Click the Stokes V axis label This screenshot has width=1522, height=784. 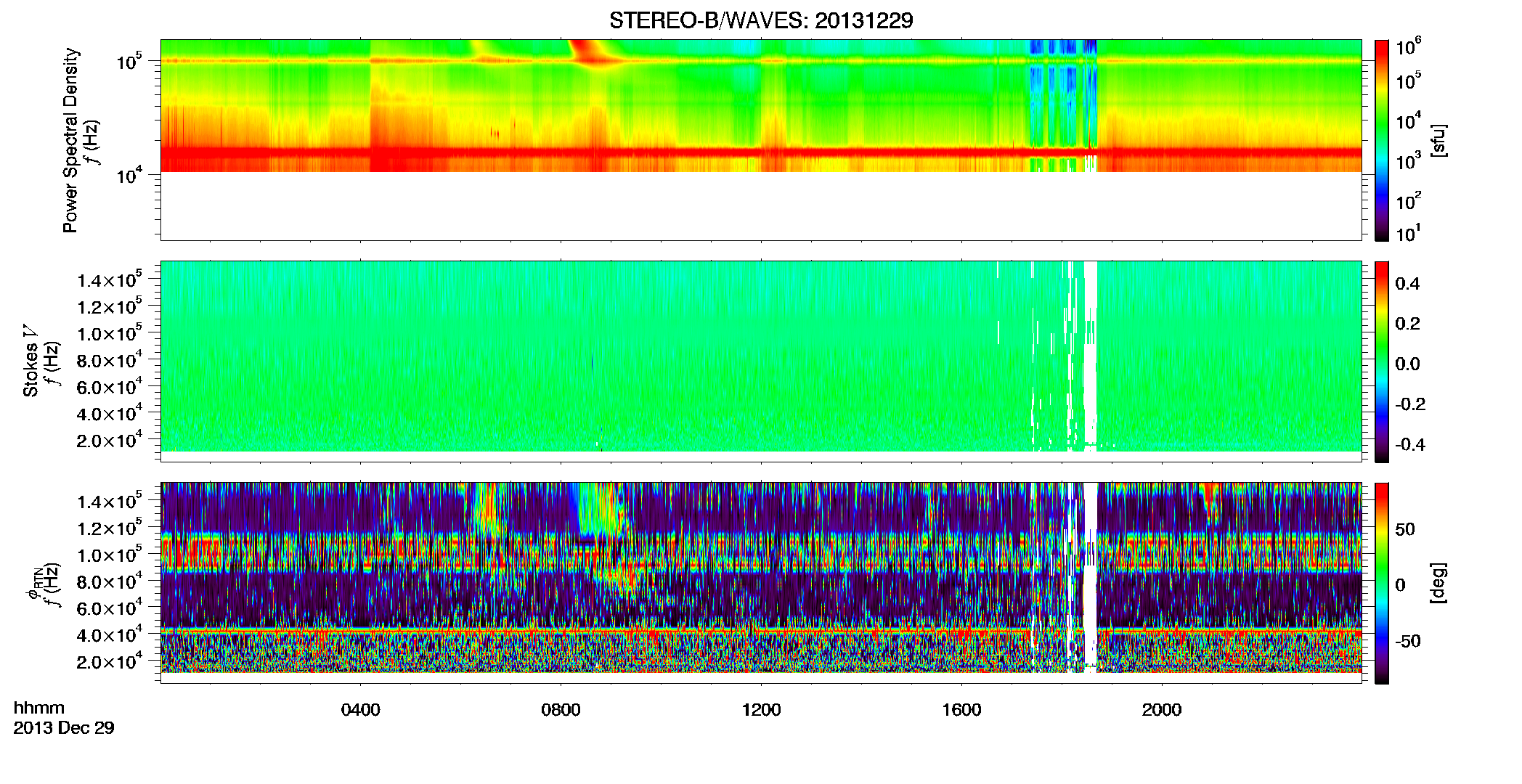(31, 361)
